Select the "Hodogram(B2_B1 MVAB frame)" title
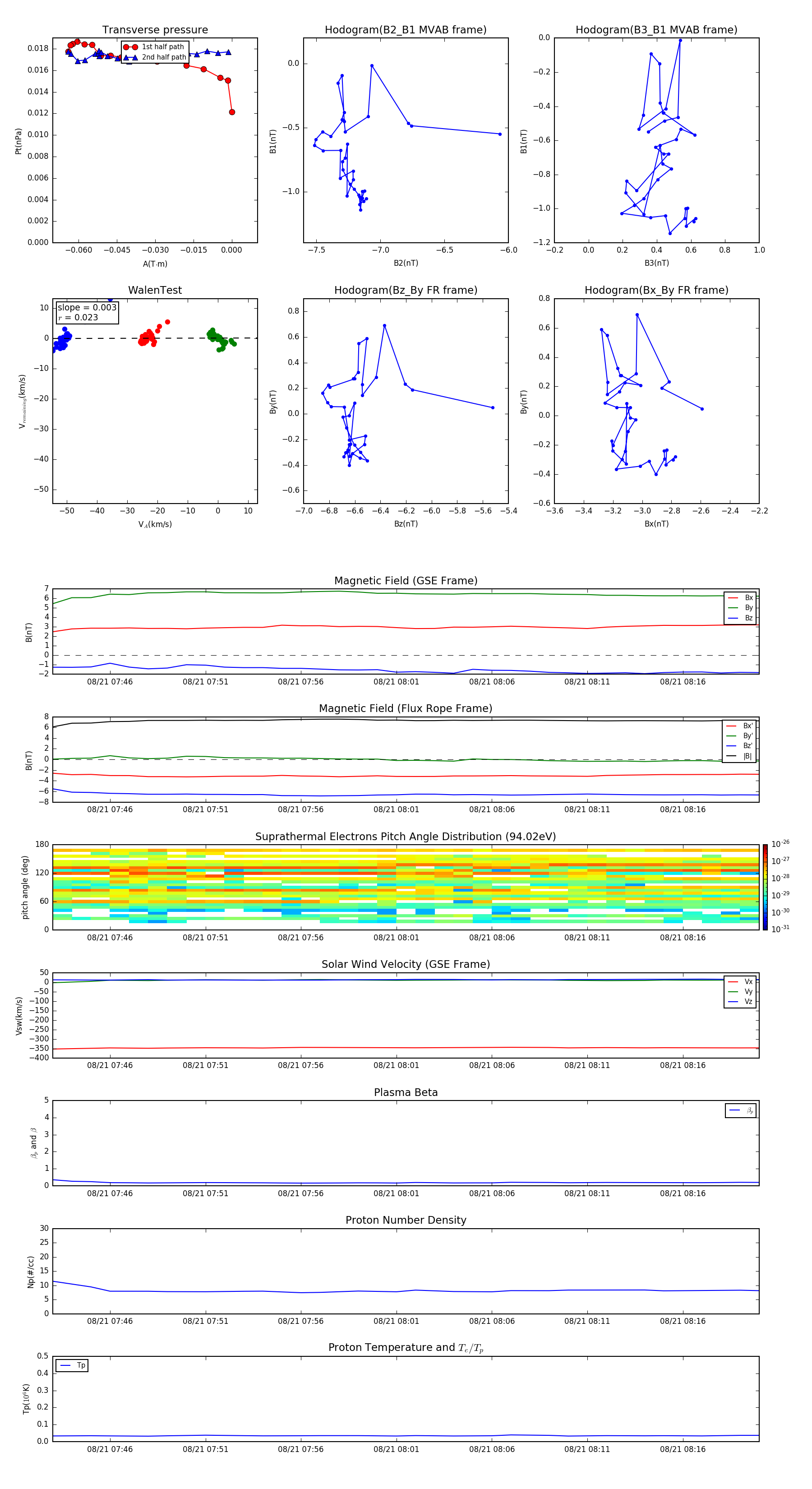Image resolution: width=812 pixels, height=1489 pixels. pos(406,30)
